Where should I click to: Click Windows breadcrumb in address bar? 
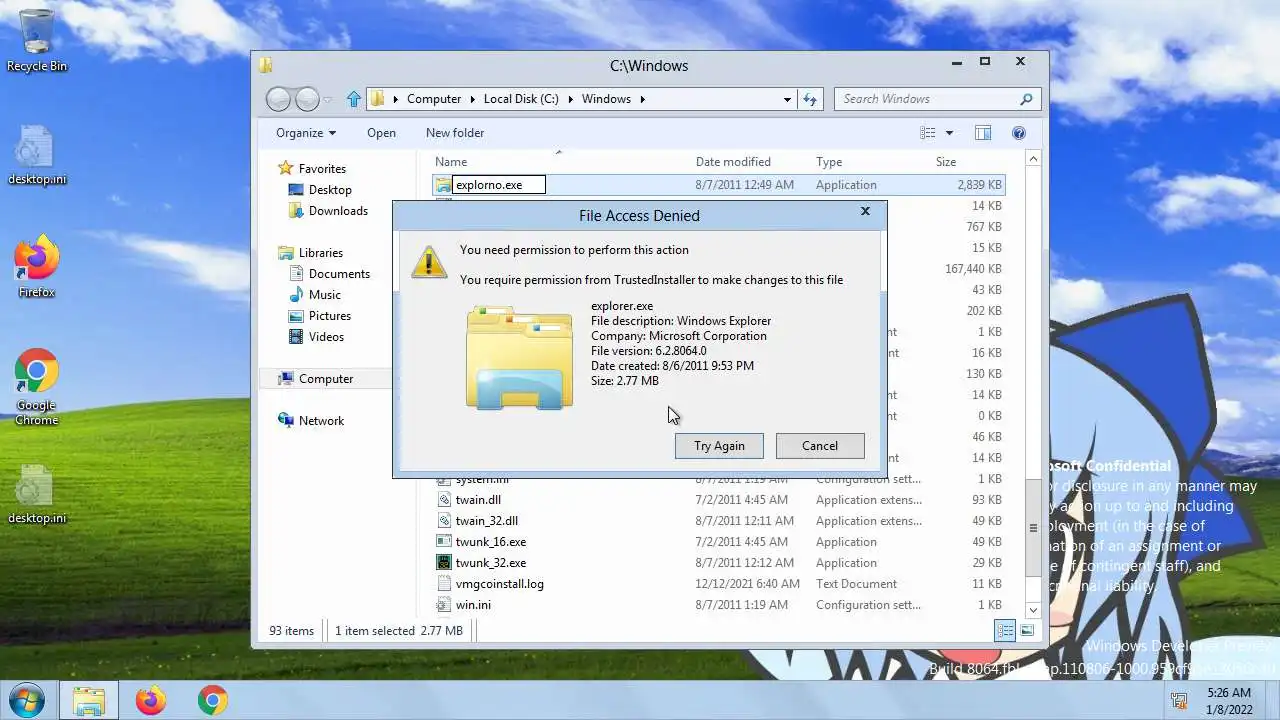(606, 99)
